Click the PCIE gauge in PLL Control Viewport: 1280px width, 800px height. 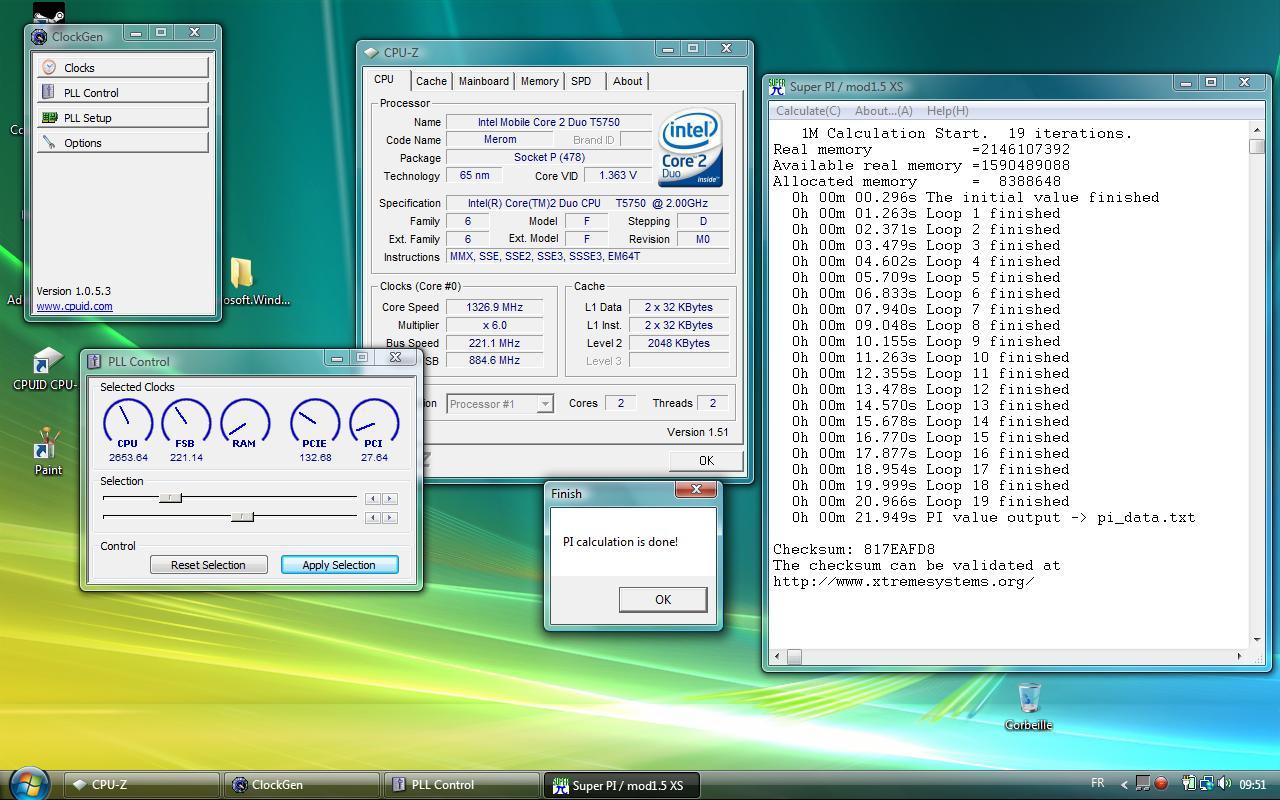point(315,423)
